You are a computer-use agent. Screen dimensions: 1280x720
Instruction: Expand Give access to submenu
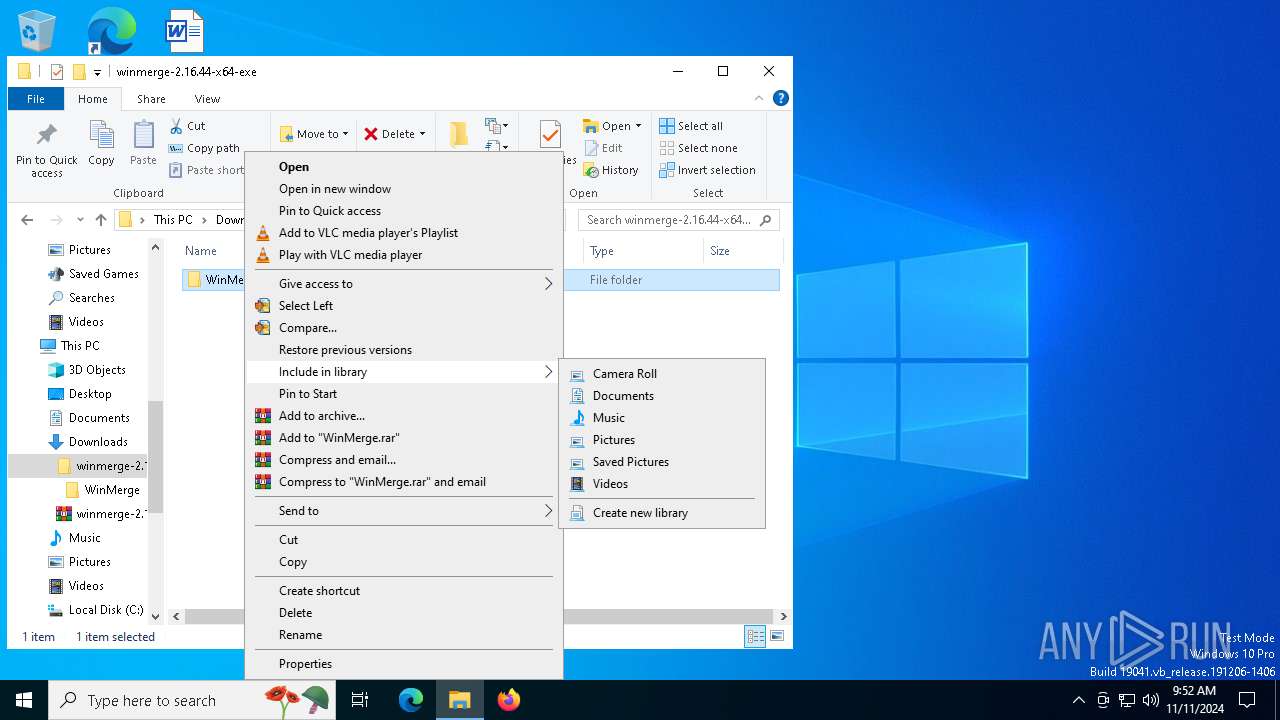[404, 284]
